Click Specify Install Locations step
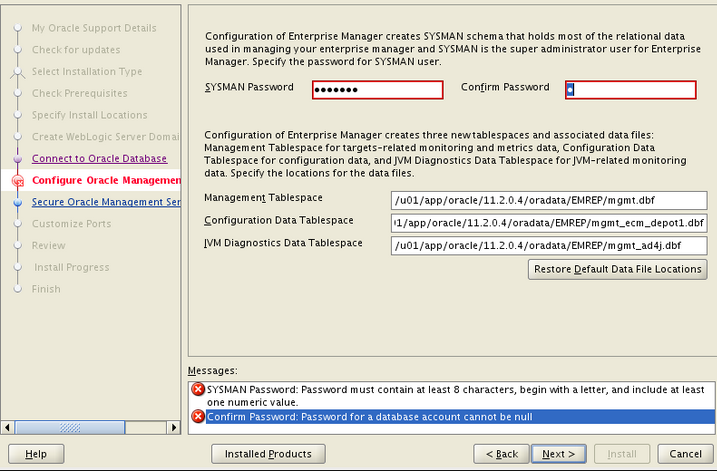Viewport: 717px width, 471px height. click(x=90, y=115)
